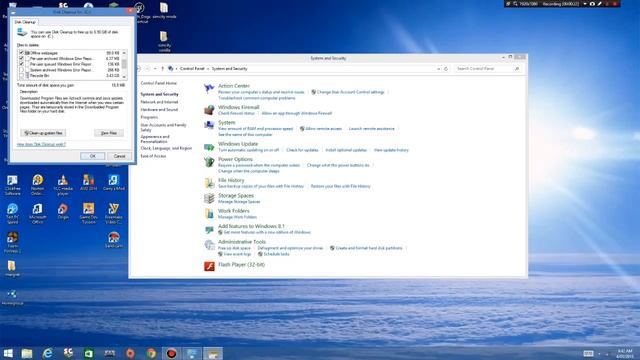Click the pencil icon on recording bar
The width and height of the screenshot is (640, 360).
point(599,4)
